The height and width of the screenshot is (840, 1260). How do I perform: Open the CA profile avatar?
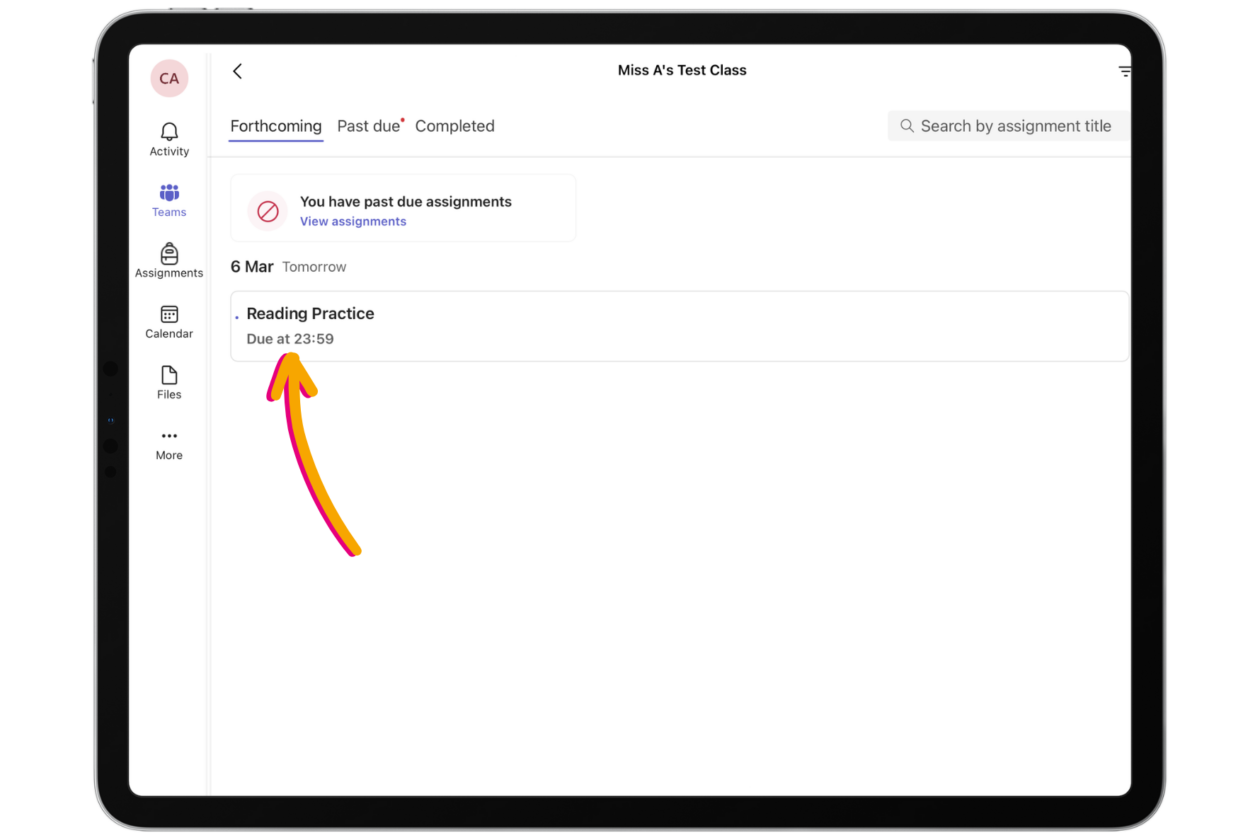(169, 78)
